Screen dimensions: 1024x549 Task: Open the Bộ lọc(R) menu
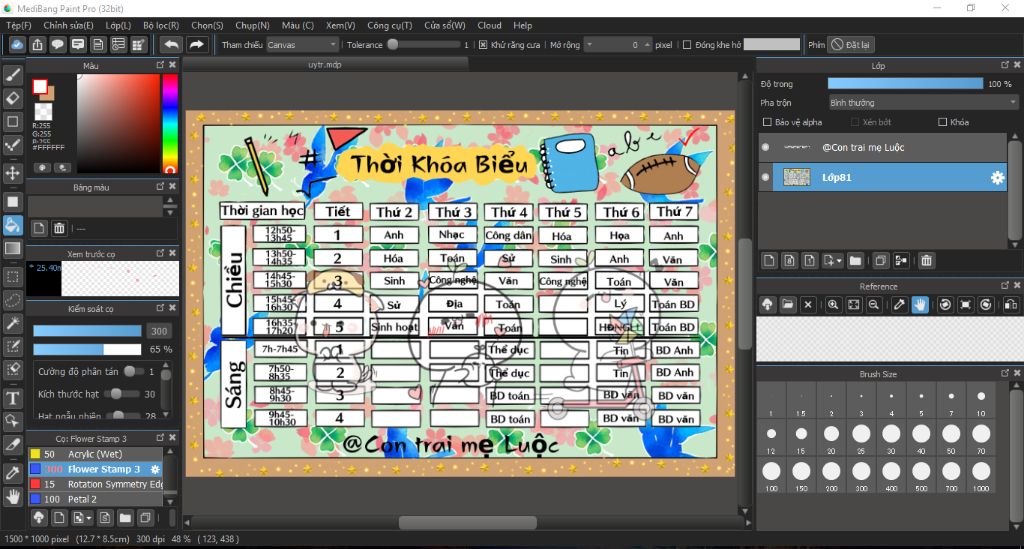pyautogui.click(x=161, y=25)
